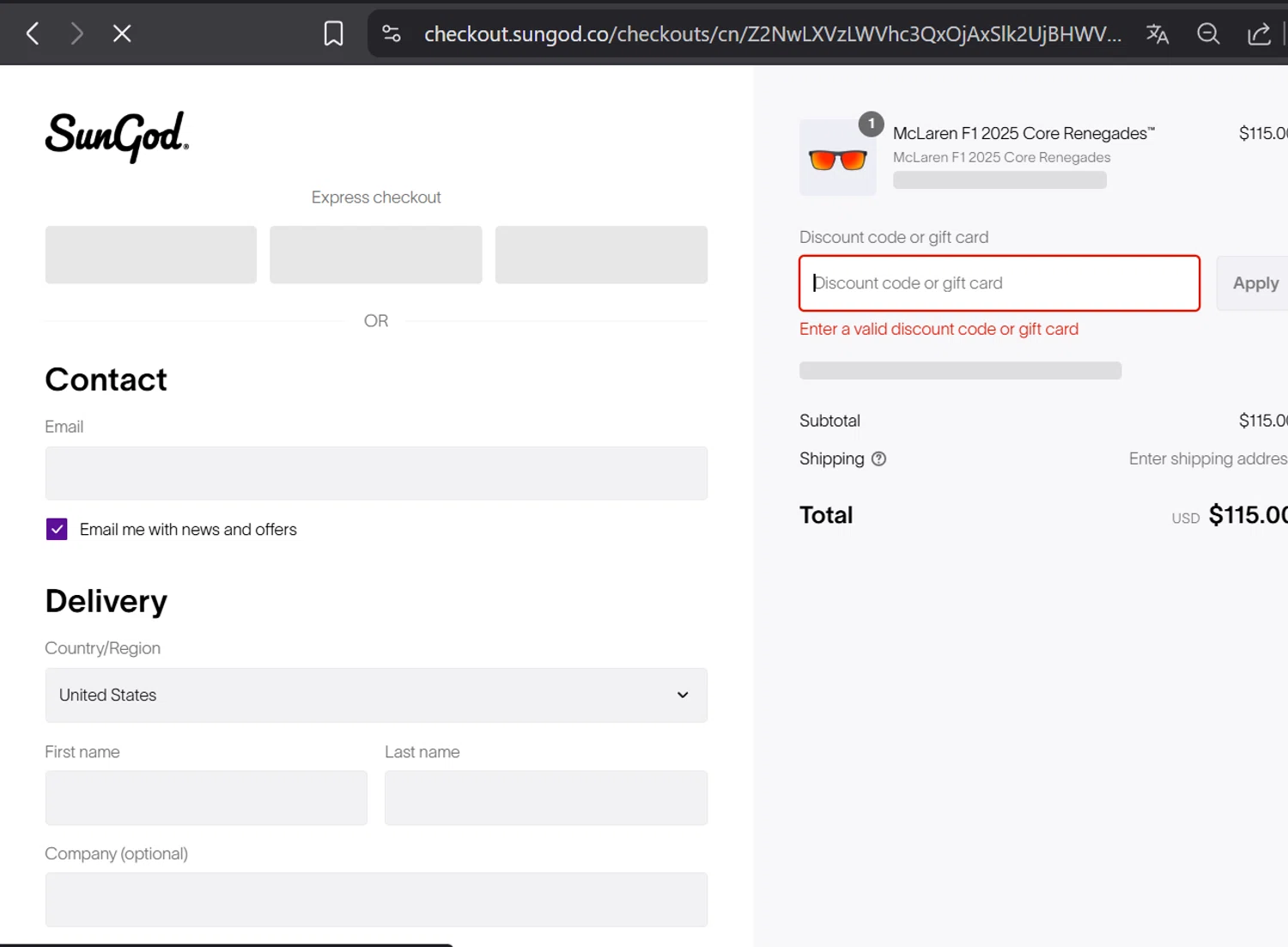The width and height of the screenshot is (1288, 947).
Task: Expand the Country/Region dropdown
Action: 376,695
